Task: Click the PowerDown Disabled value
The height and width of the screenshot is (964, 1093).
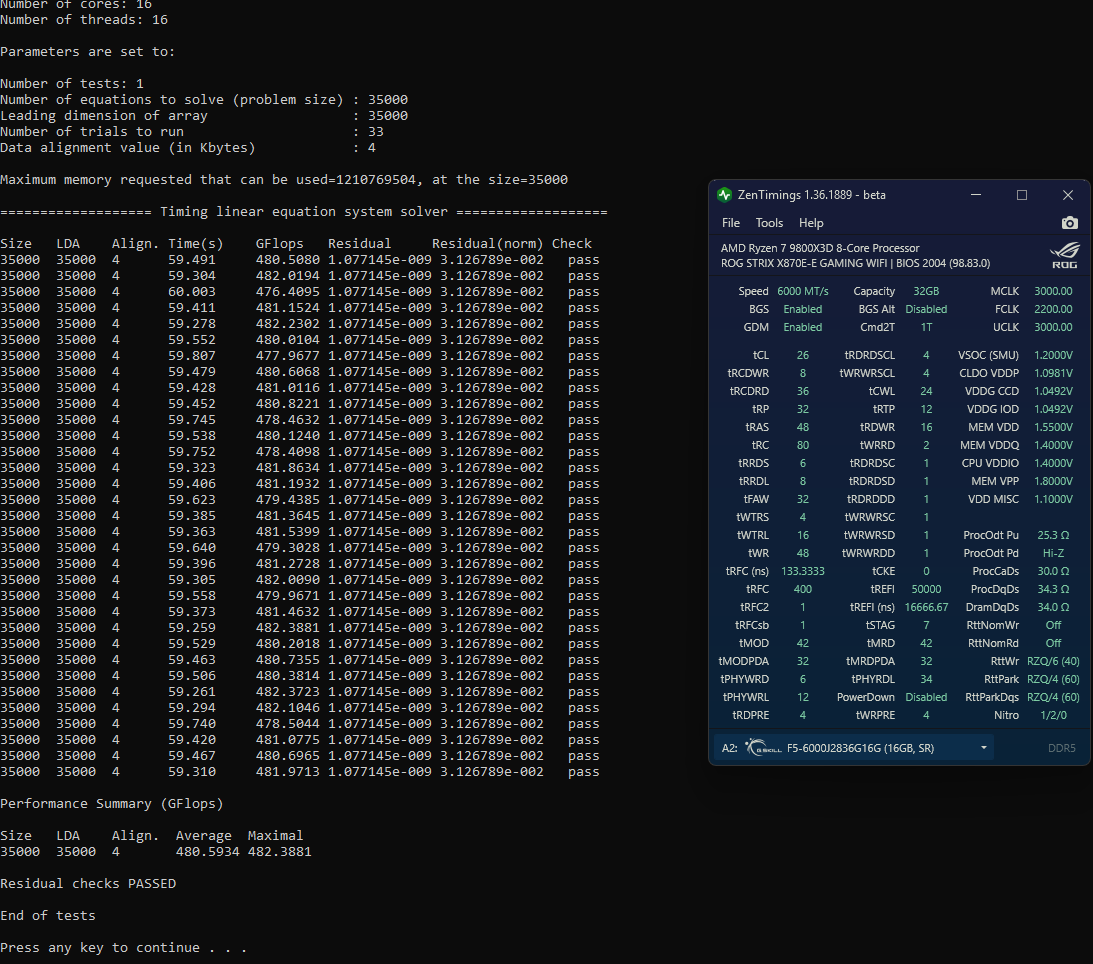Action: [x=926, y=698]
